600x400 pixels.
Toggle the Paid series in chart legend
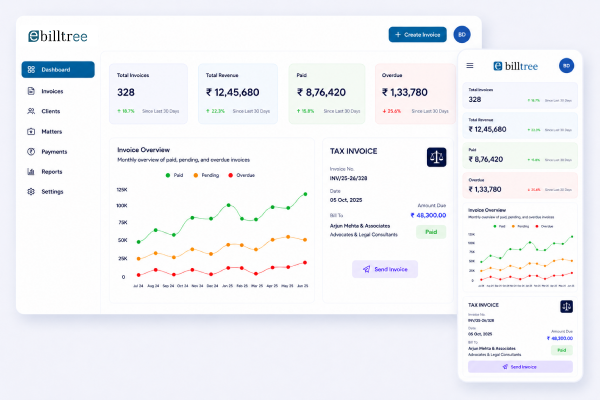click(174, 175)
